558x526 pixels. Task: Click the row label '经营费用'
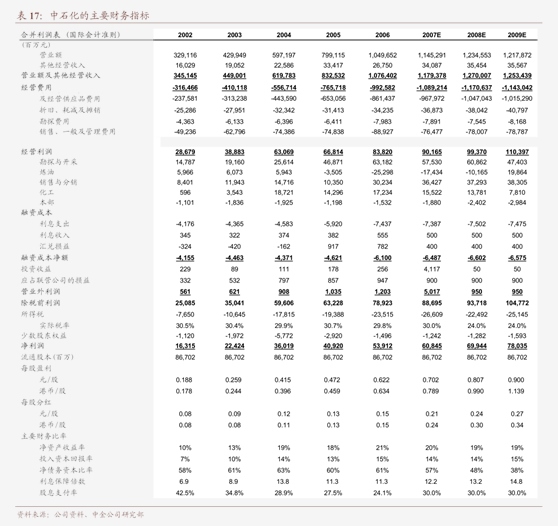pos(36,88)
